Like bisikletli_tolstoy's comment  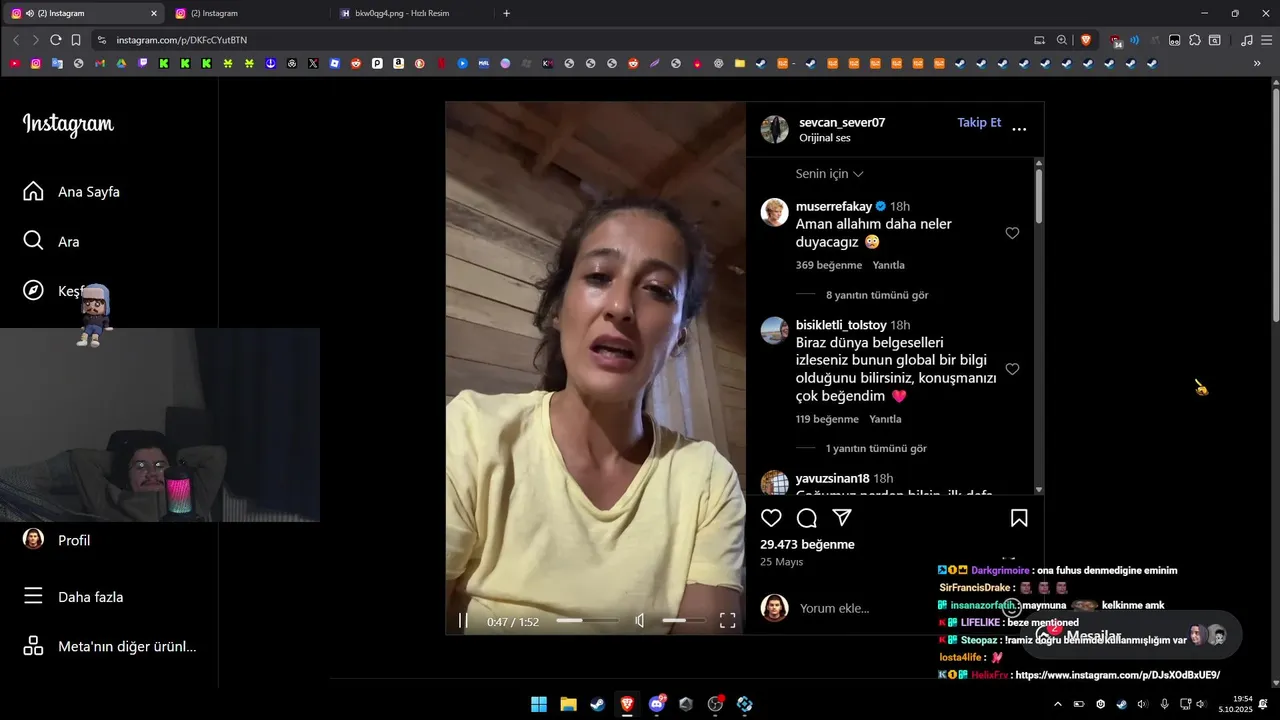tap(1012, 369)
